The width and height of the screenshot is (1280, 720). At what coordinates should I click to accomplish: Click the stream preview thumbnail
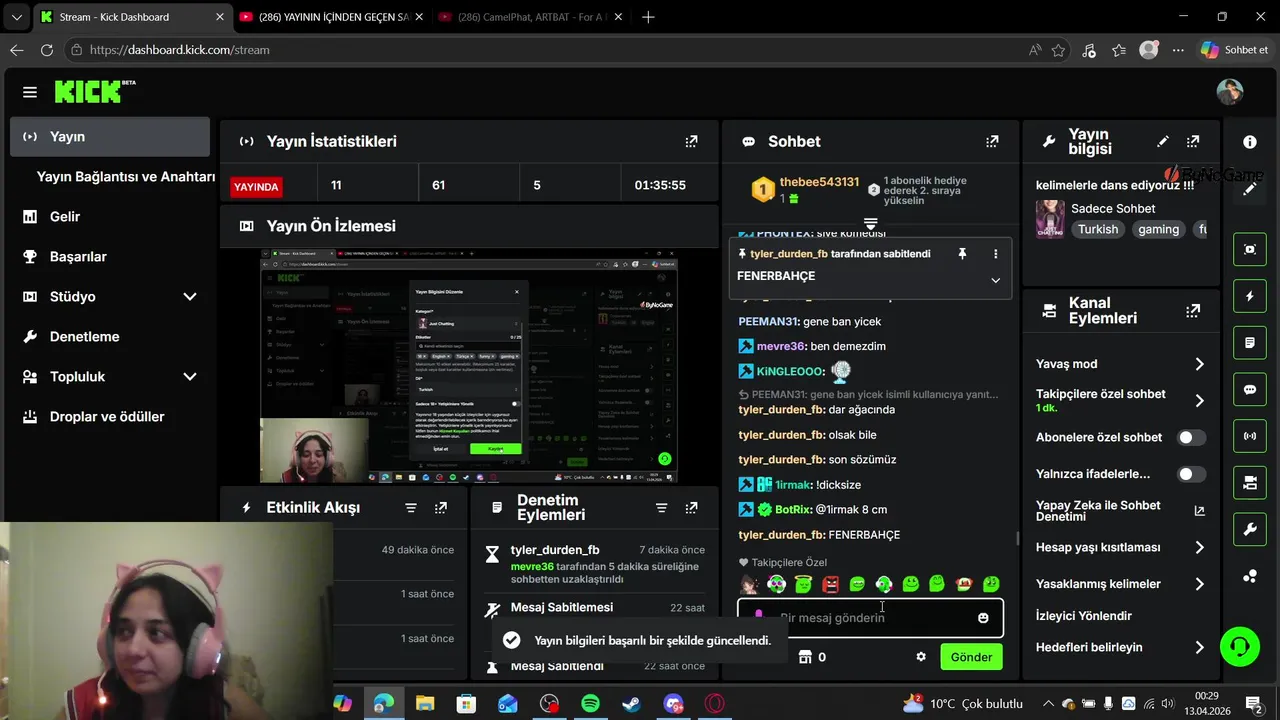(x=469, y=367)
